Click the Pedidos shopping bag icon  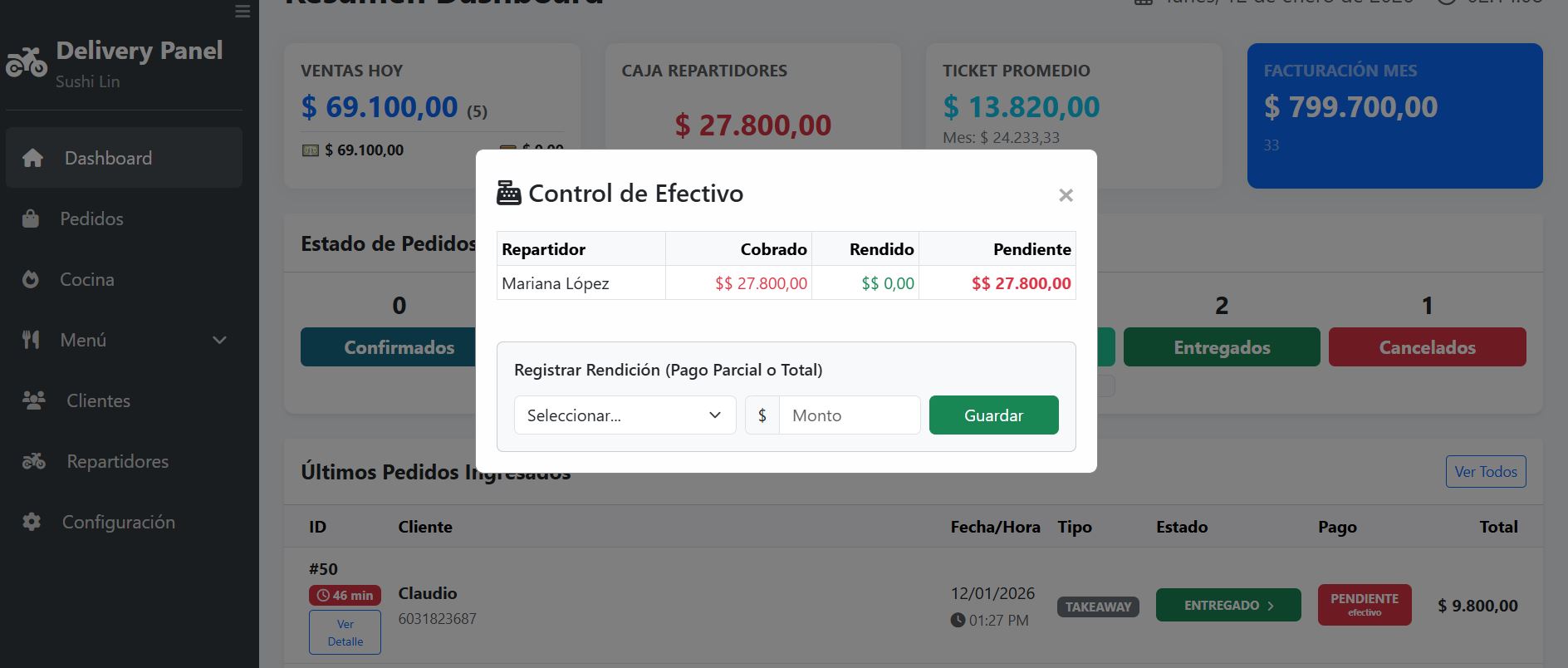coord(31,219)
